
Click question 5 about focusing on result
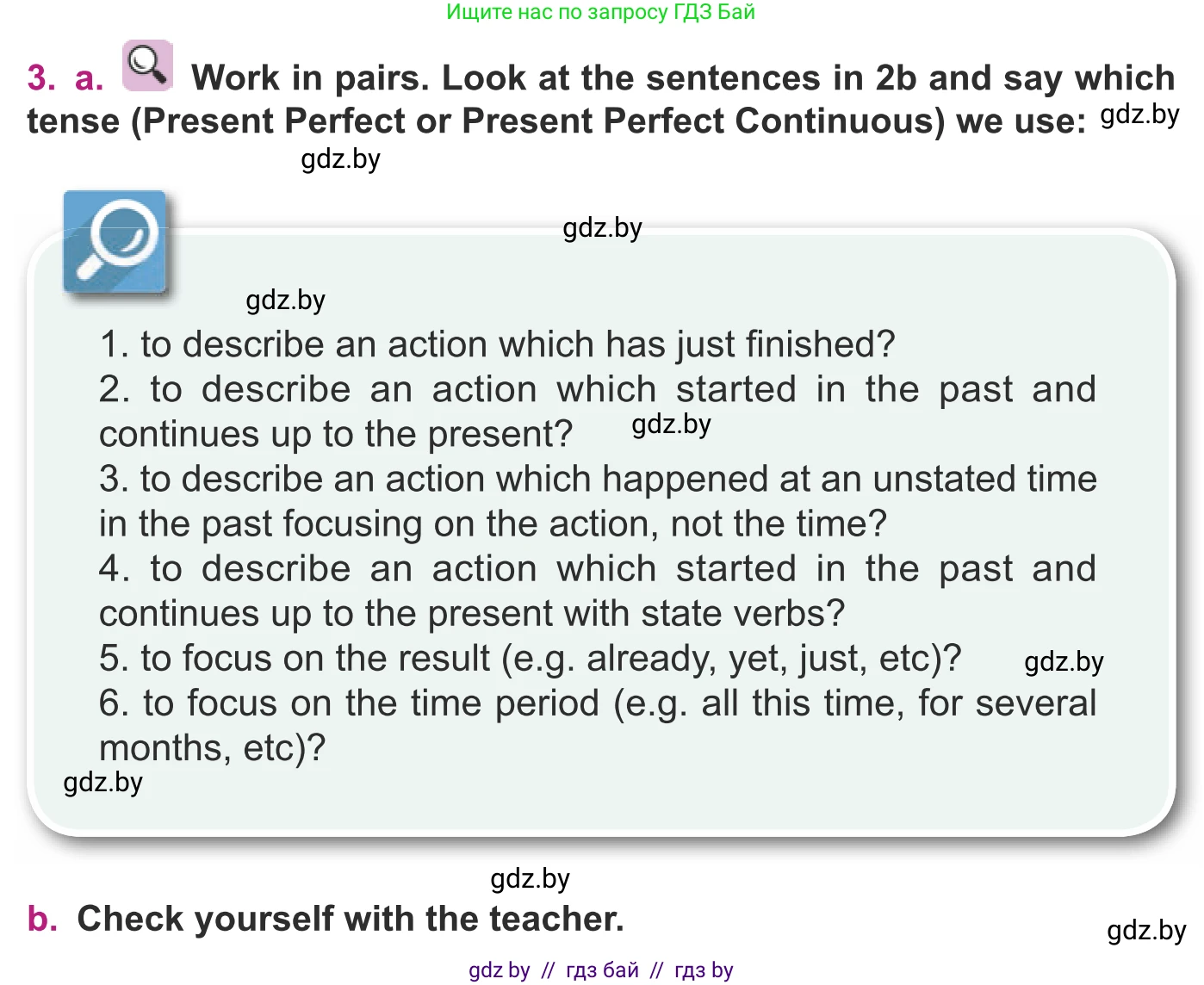[530, 659]
